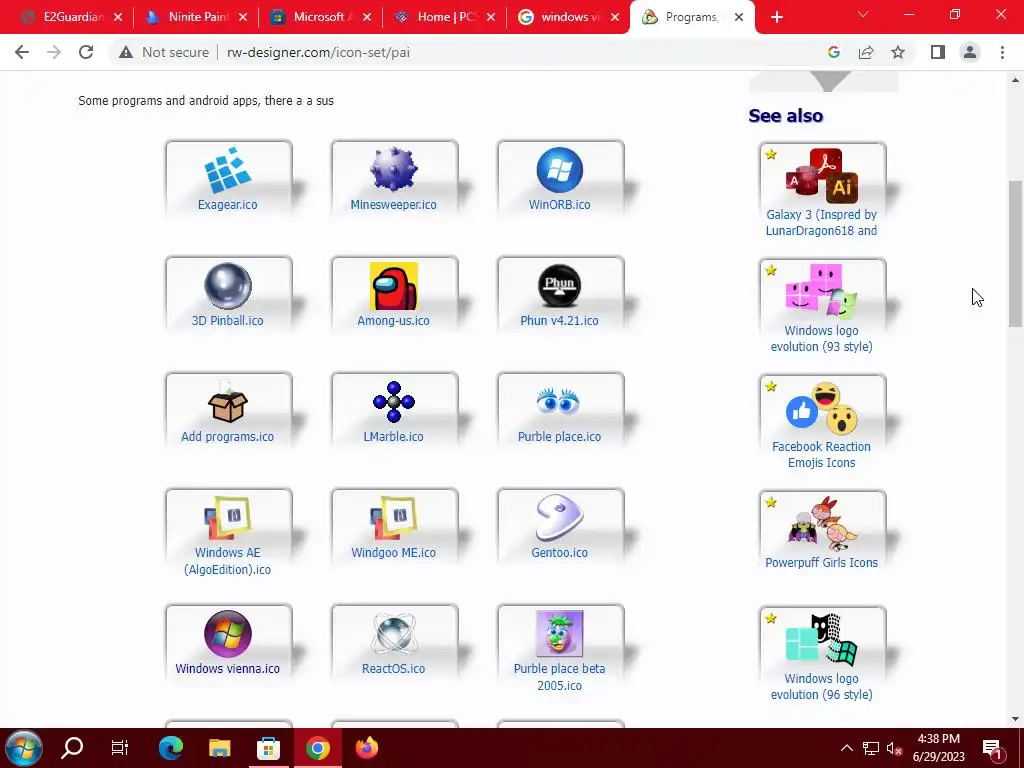Open Task View from the taskbar
1024x768 pixels.
[x=120, y=748]
